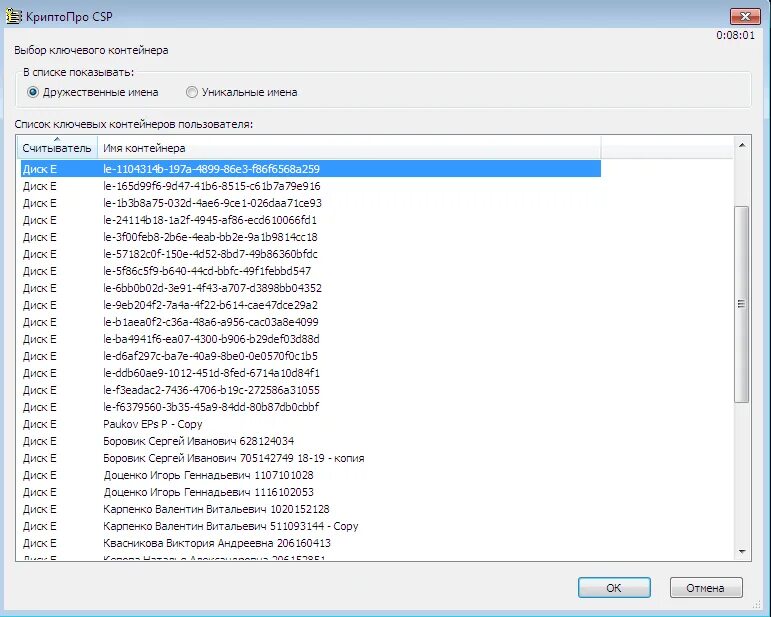Click the Отмена button
This screenshot has height=617, width=771.
[x=706, y=588]
